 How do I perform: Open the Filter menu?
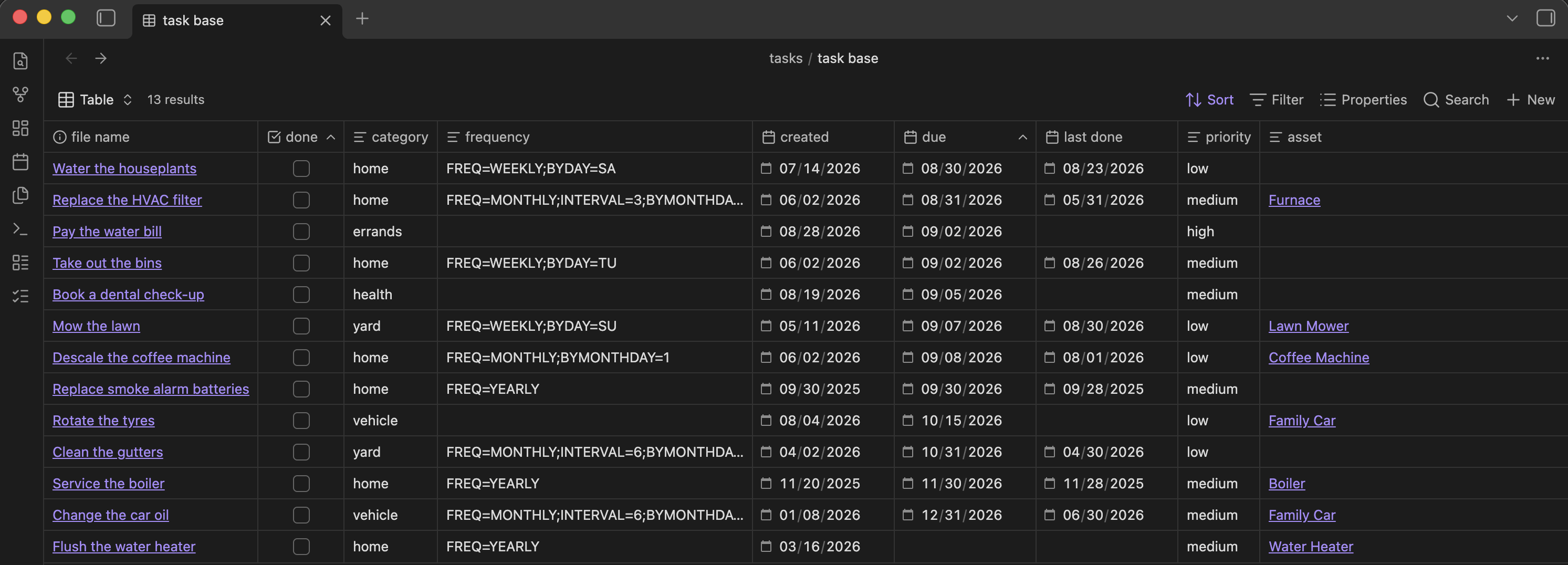pyautogui.click(x=1277, y=100)
